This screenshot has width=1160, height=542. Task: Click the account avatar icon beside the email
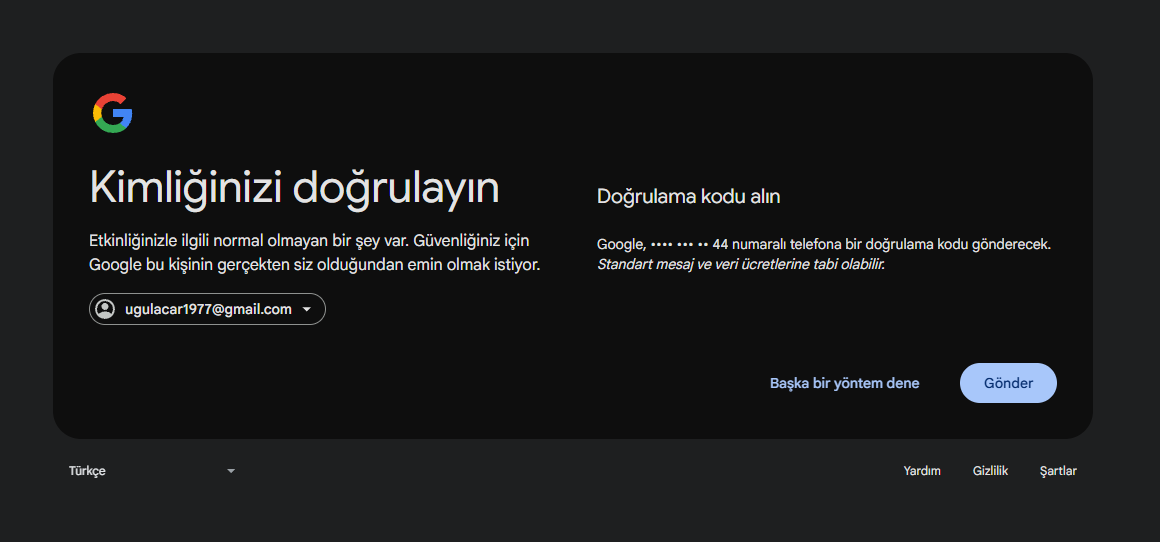[x=106, y=309]
